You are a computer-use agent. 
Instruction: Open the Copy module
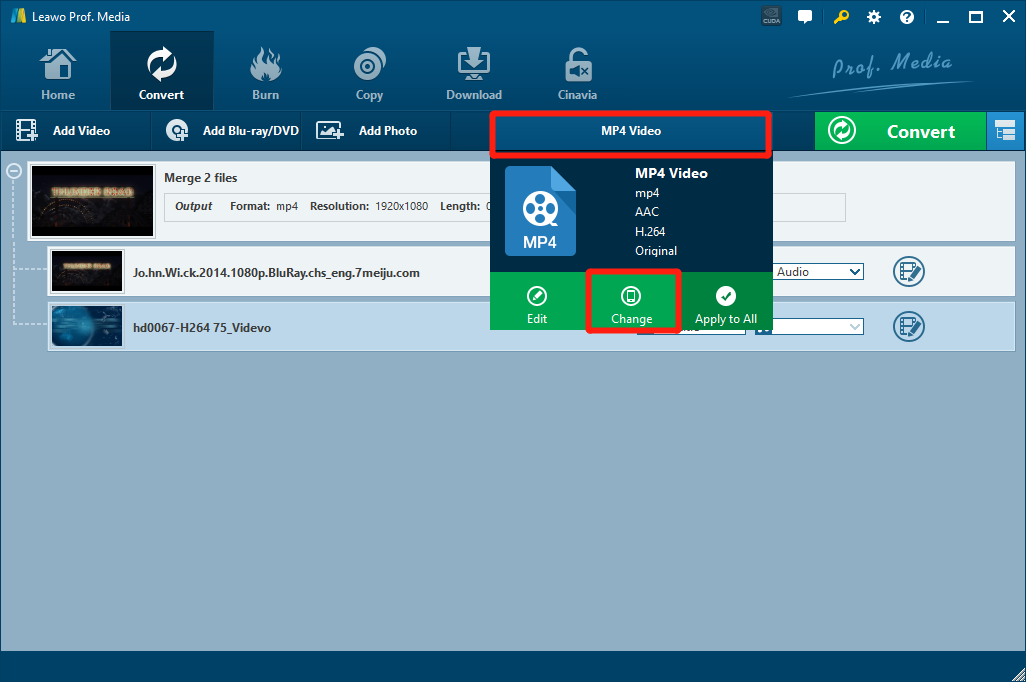(369, 75)
